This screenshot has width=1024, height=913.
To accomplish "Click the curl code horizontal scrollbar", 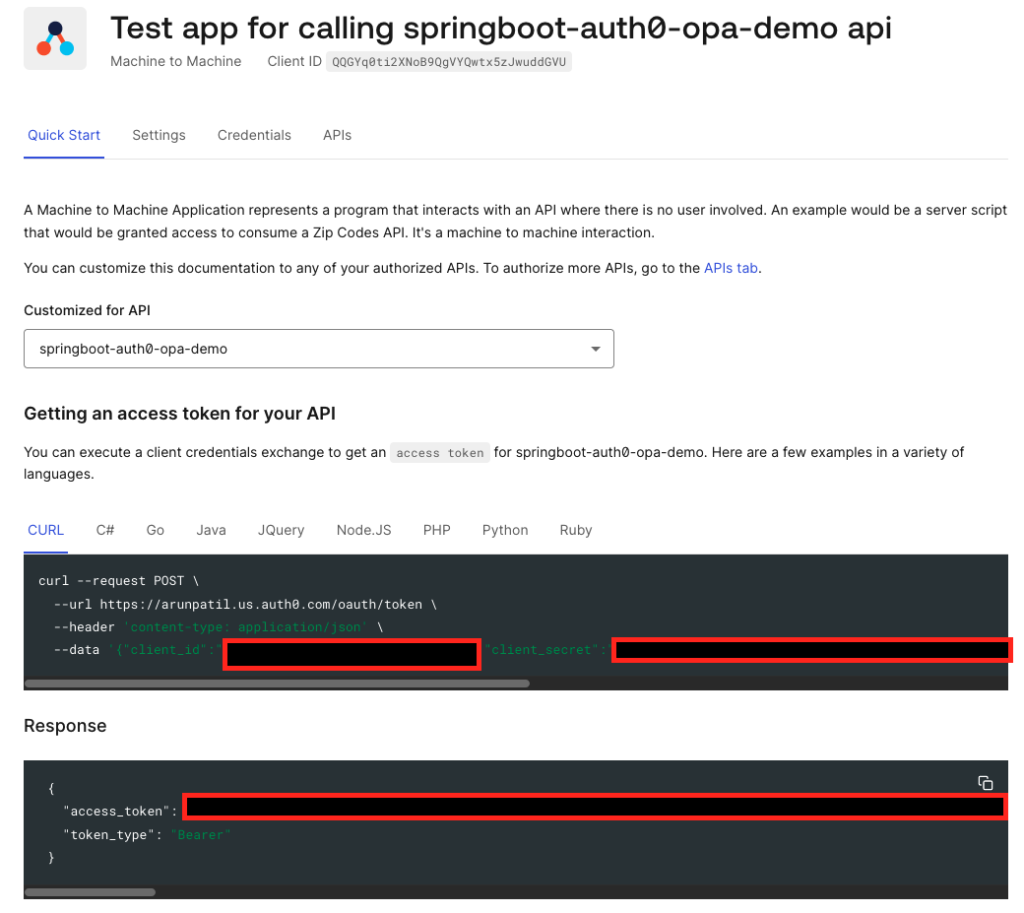I will 277,684.
